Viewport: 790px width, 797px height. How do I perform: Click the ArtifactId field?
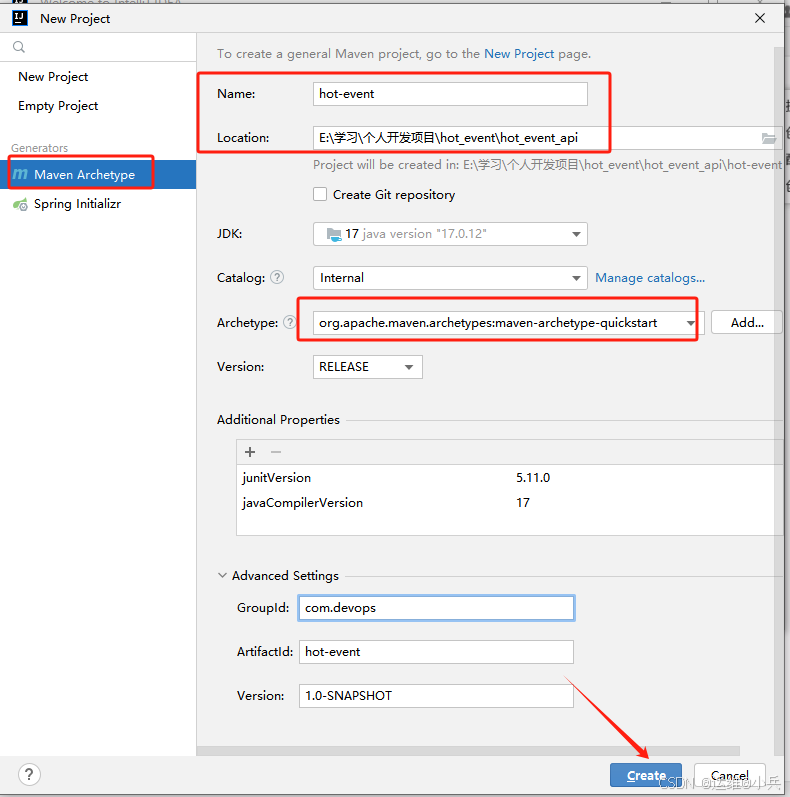(x=436, y=652)
